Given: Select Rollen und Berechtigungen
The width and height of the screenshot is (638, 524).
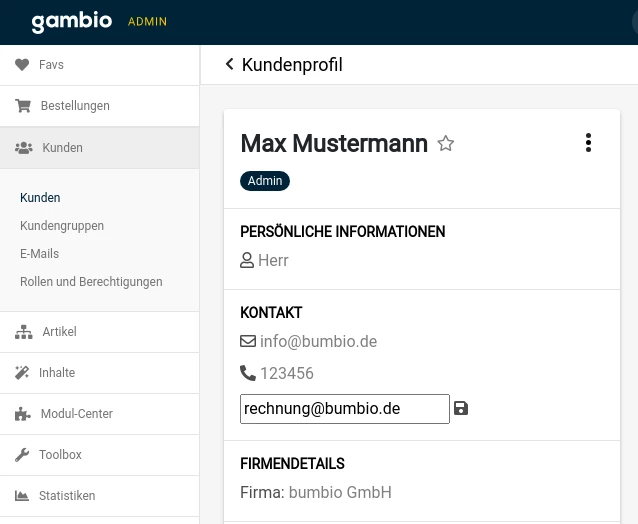Looking at the screenshot, I should 91,282.
